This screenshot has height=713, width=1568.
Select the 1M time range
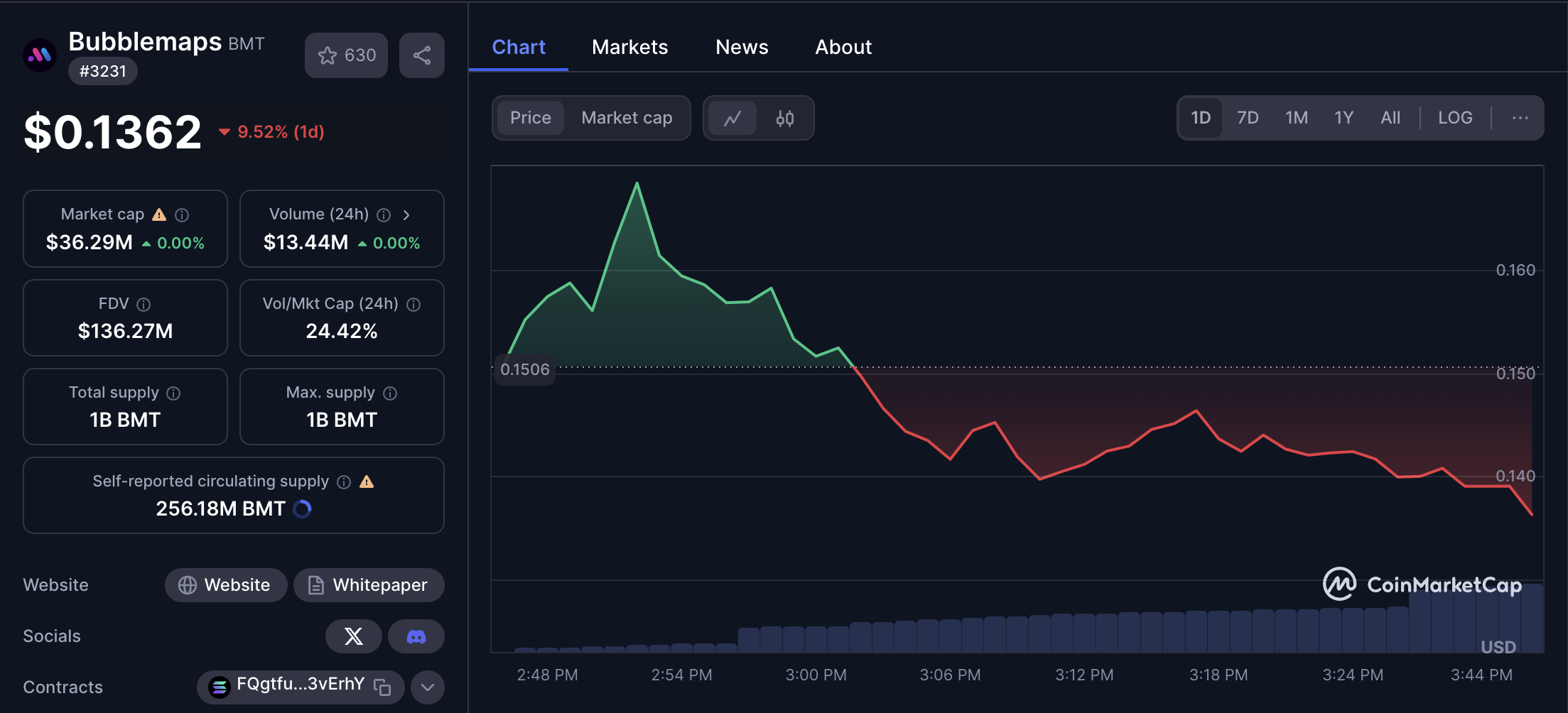pyautogui.click(x=1297, y=118)
